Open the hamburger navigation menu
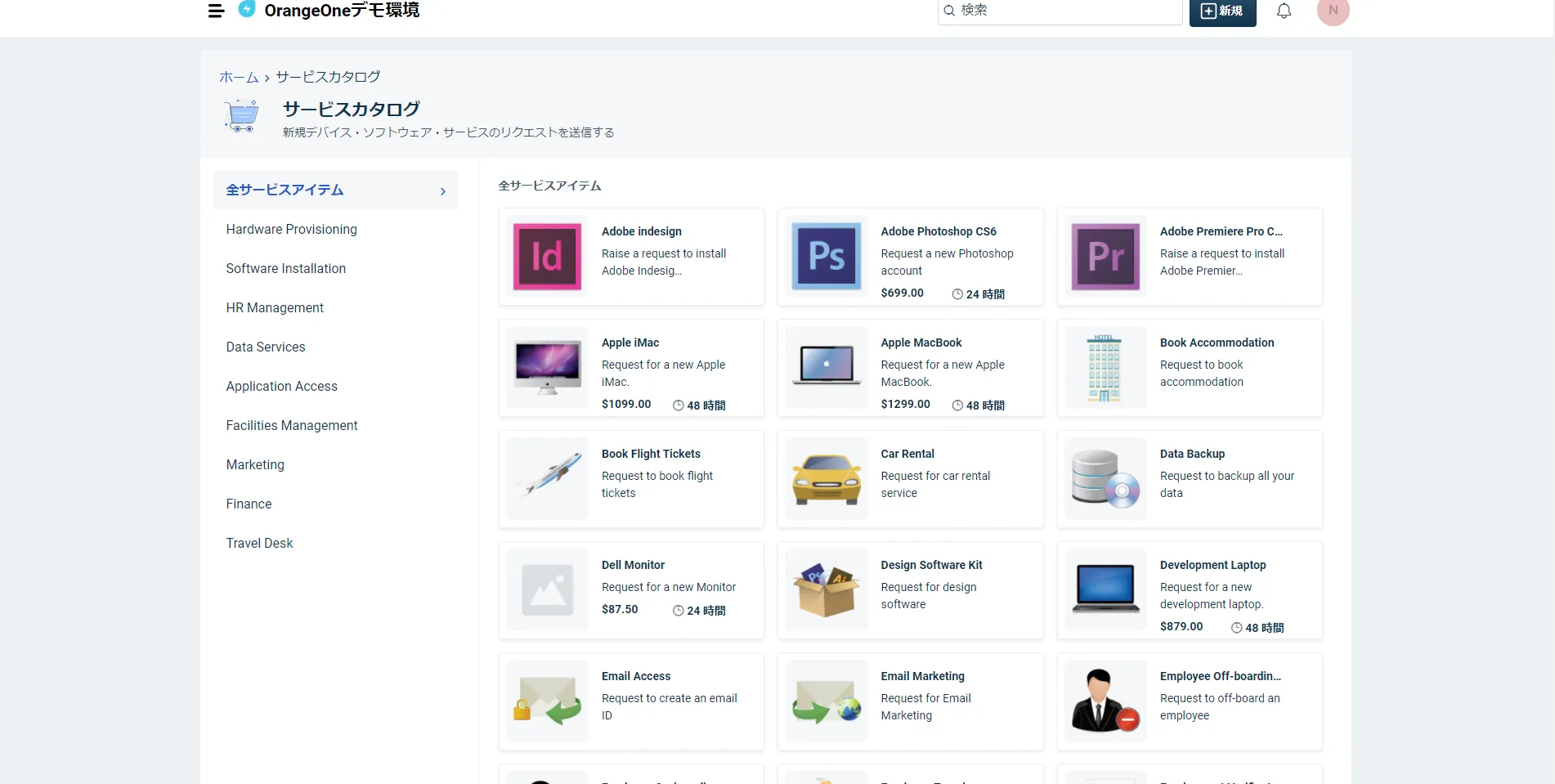This screenshot has width=1555, height=784. pyautogui.click(x=216, y=11)
